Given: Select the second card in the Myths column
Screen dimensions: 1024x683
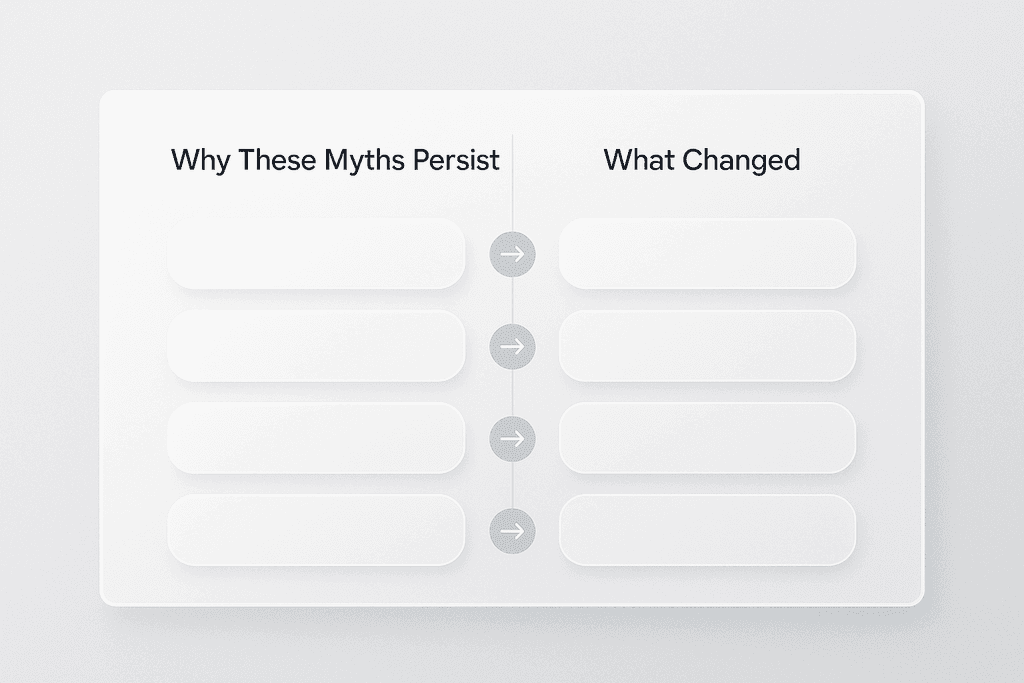Looking at the screenshot, I should 316,346.
